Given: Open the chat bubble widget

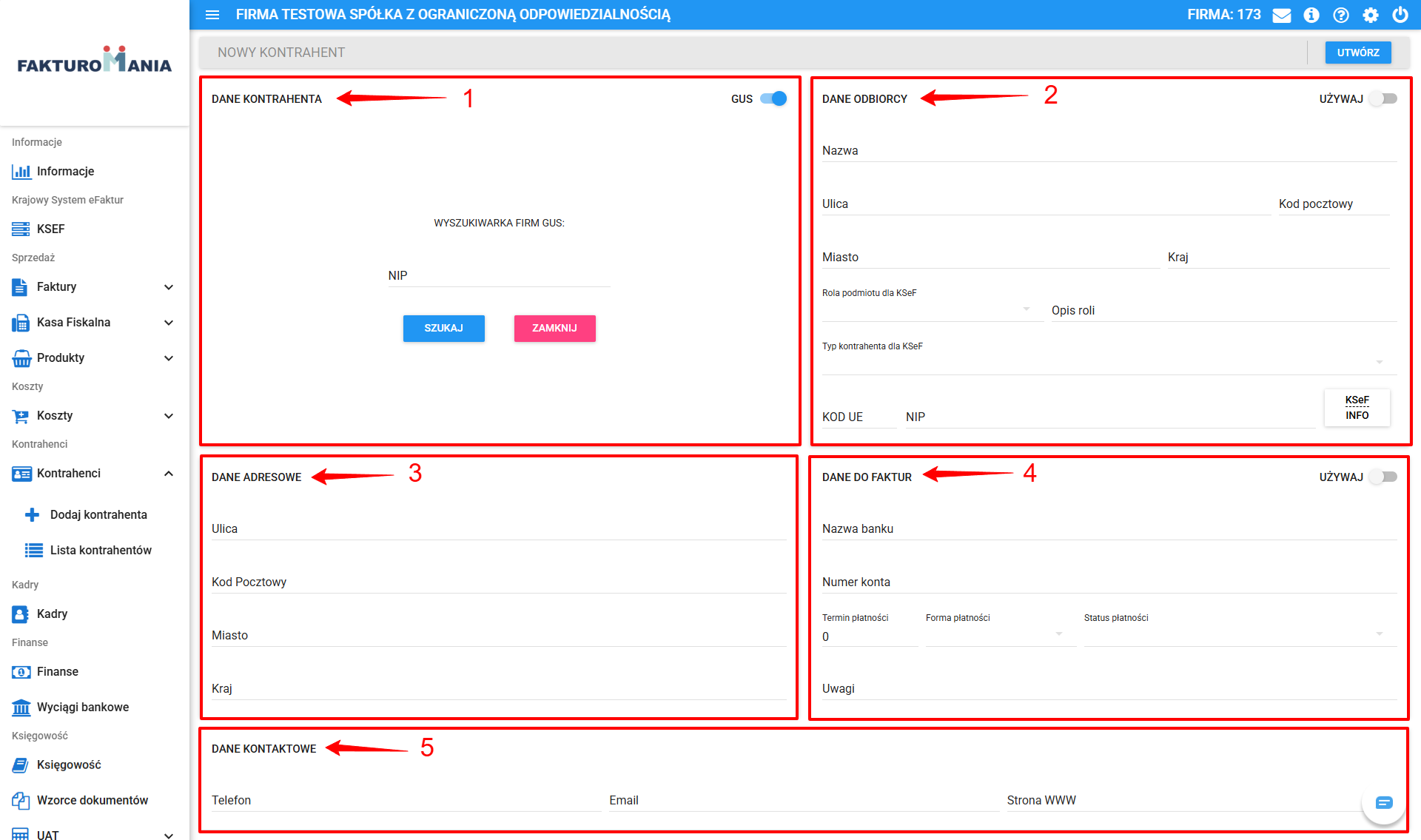Looking at the screenshot, I should pos(1384,802).
